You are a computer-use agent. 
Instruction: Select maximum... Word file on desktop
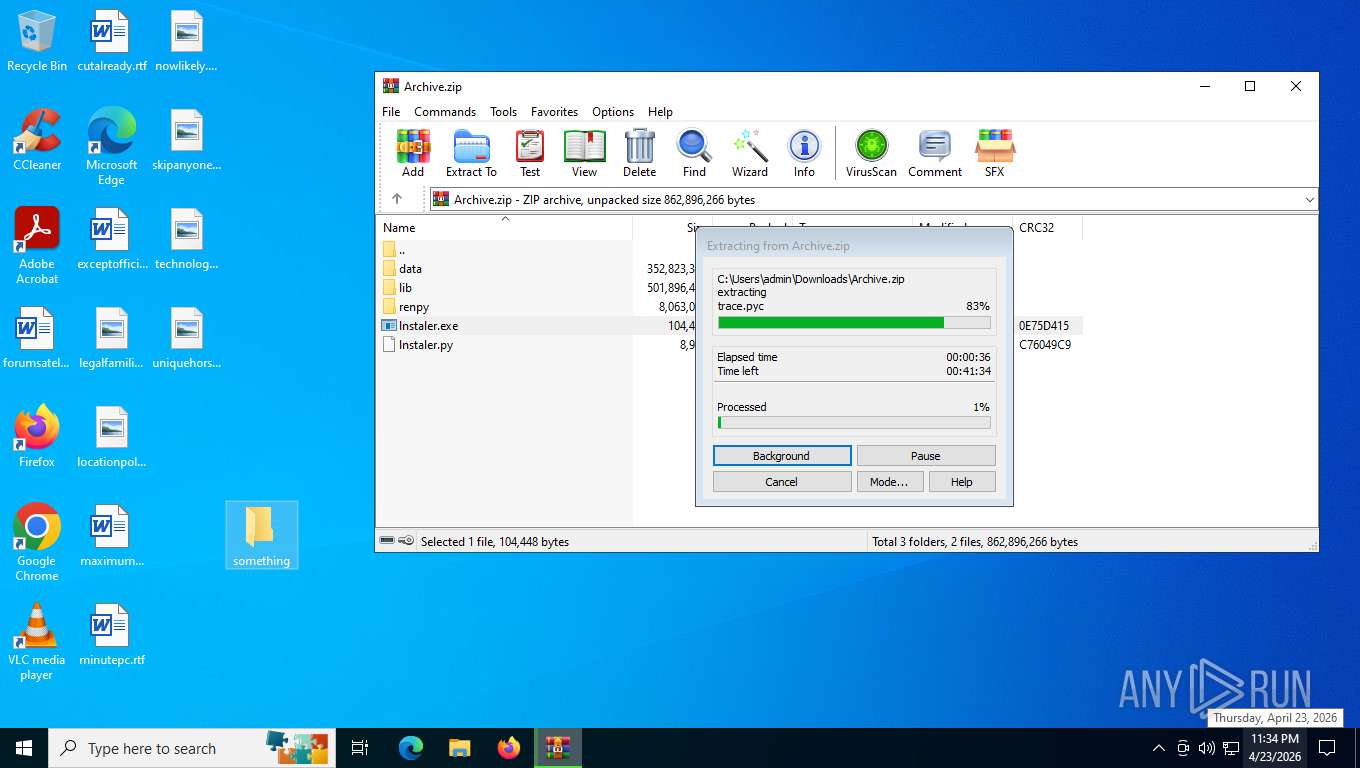pos(111,536)
